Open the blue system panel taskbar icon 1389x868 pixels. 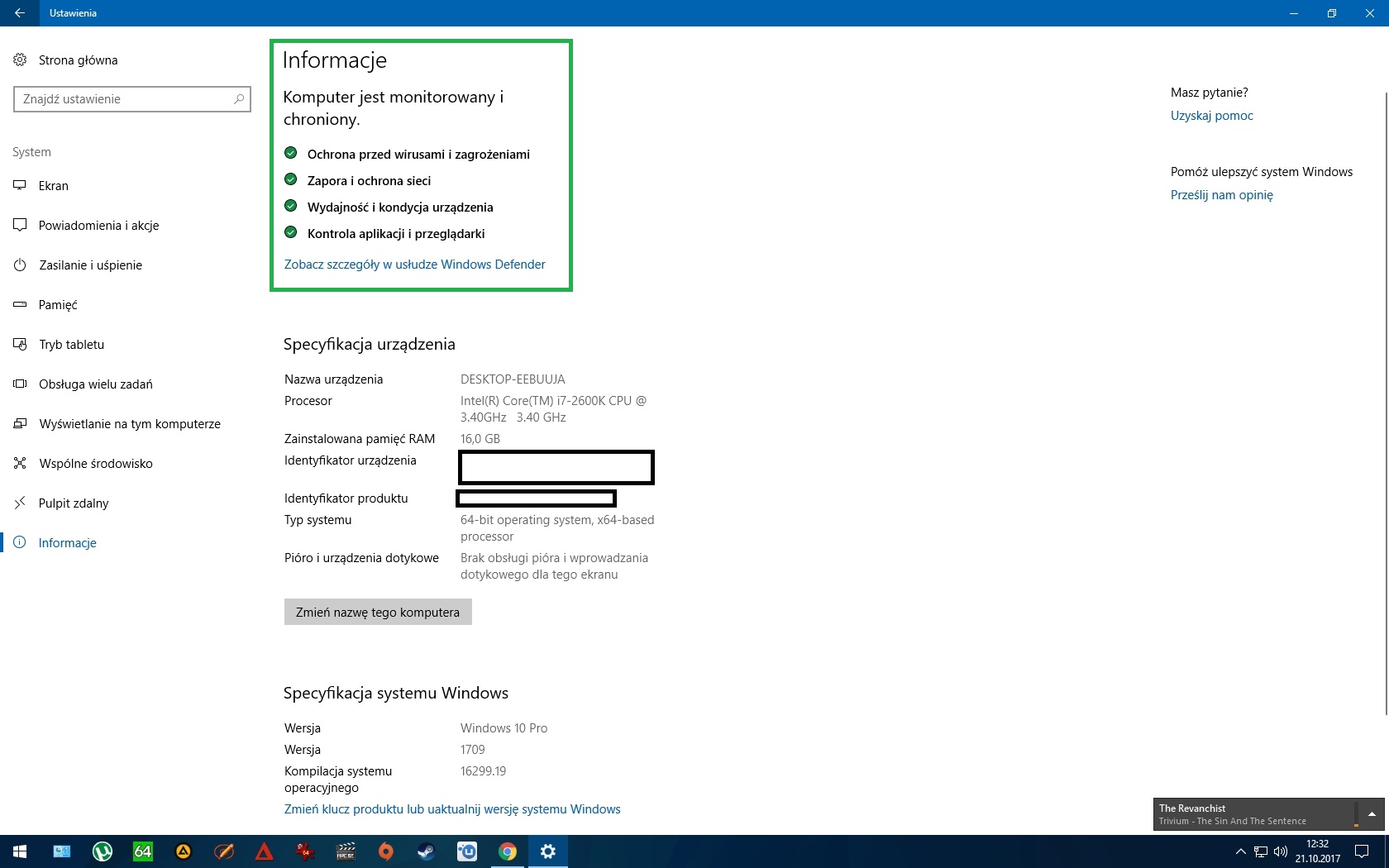(x=62, y=851)
